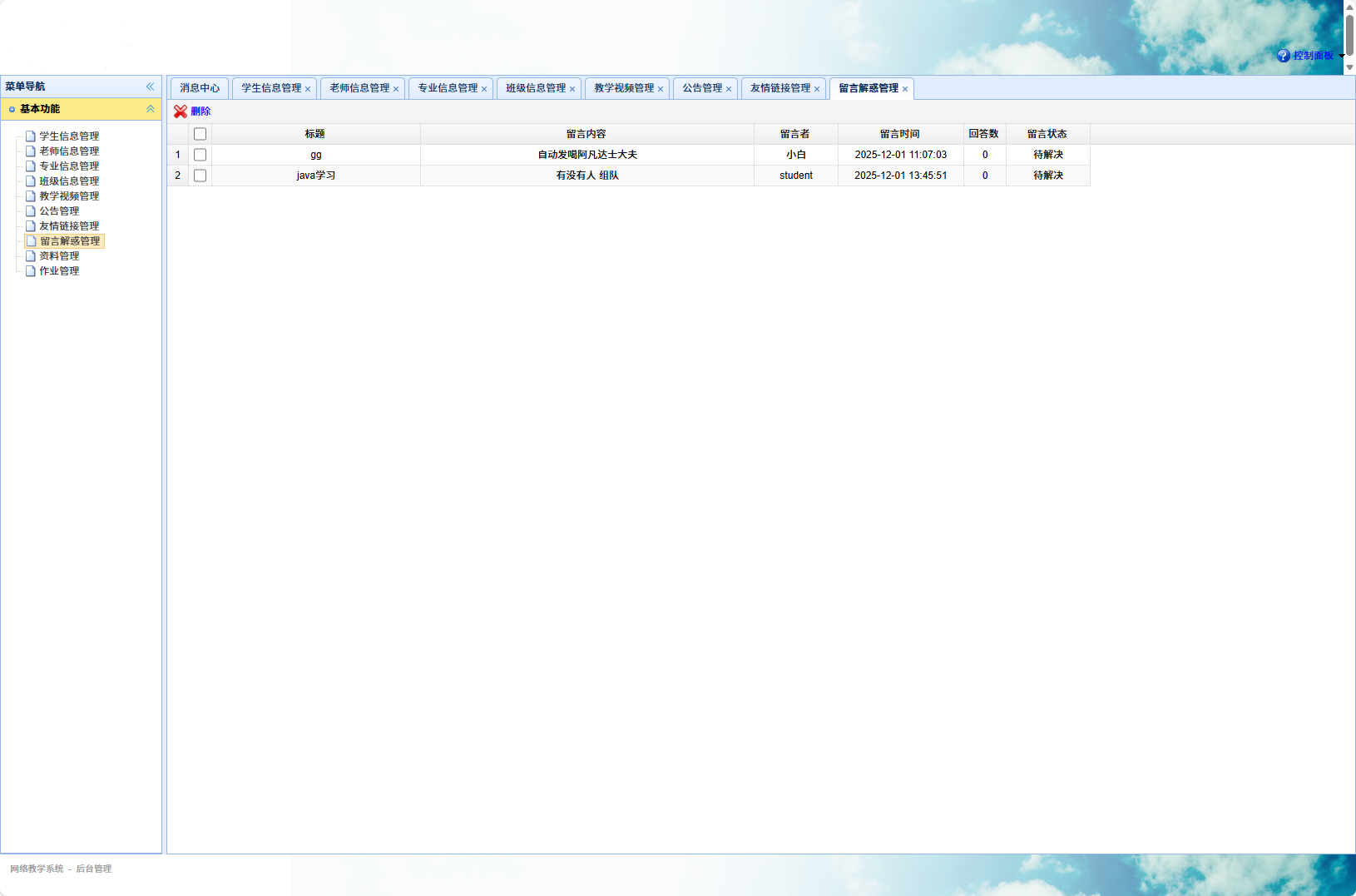Click the document icon beside 作业管理
The image size is (1356, 896).
pyautogui.click(x=31, y=271)
